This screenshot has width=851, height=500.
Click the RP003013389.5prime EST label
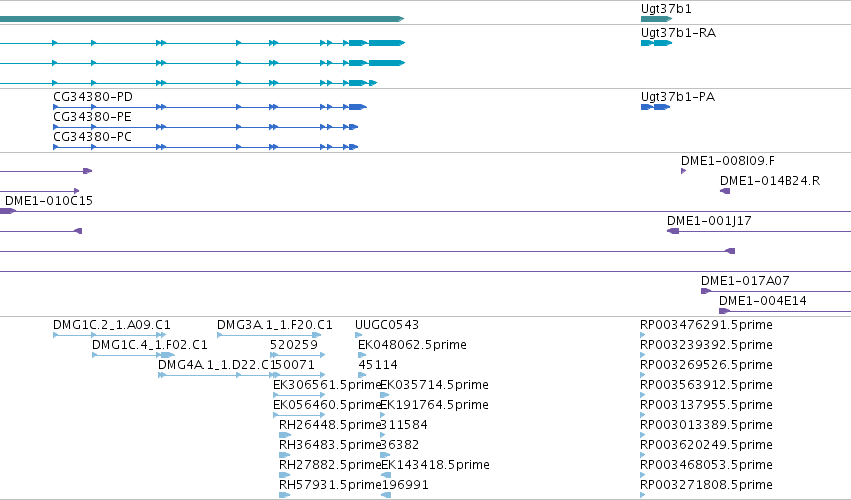point(706,425)
